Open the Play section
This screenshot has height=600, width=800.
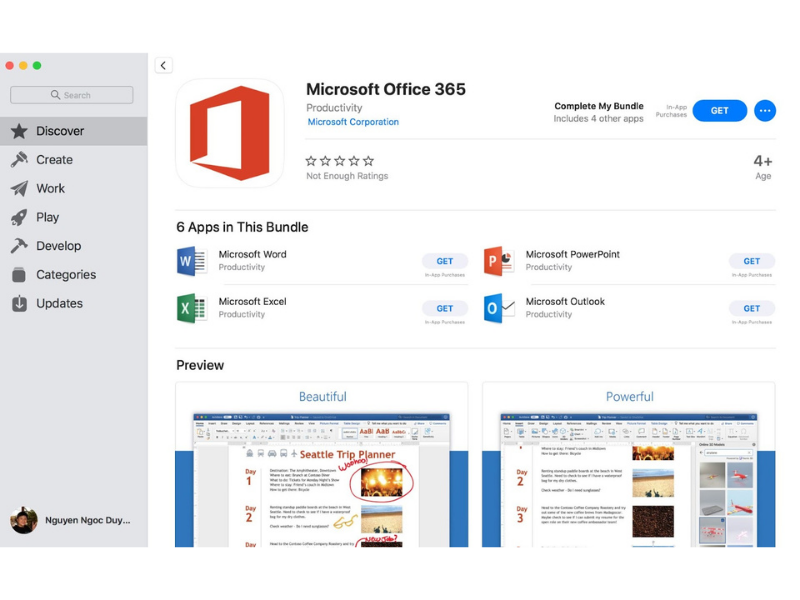pos(74,217)
